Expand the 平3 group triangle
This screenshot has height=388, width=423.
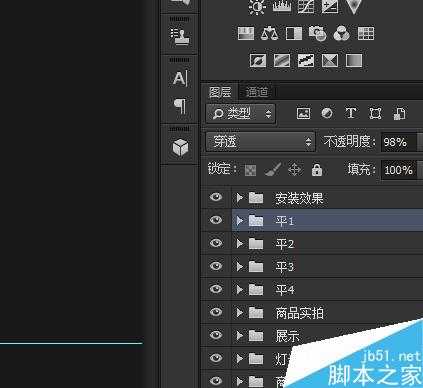coord(239,267)
